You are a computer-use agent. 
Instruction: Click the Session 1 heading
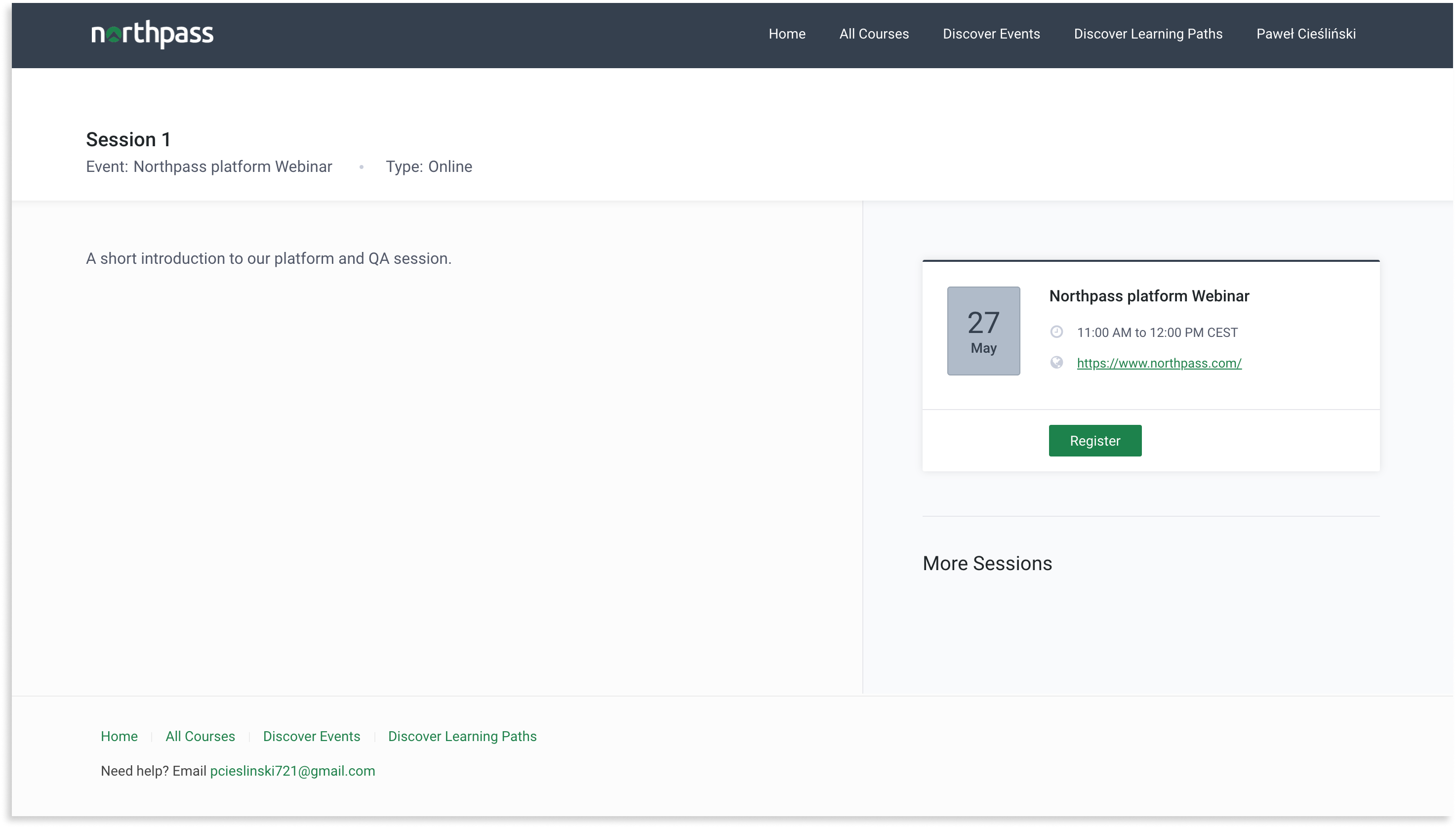pyautogui.click(x=128, y=140)
